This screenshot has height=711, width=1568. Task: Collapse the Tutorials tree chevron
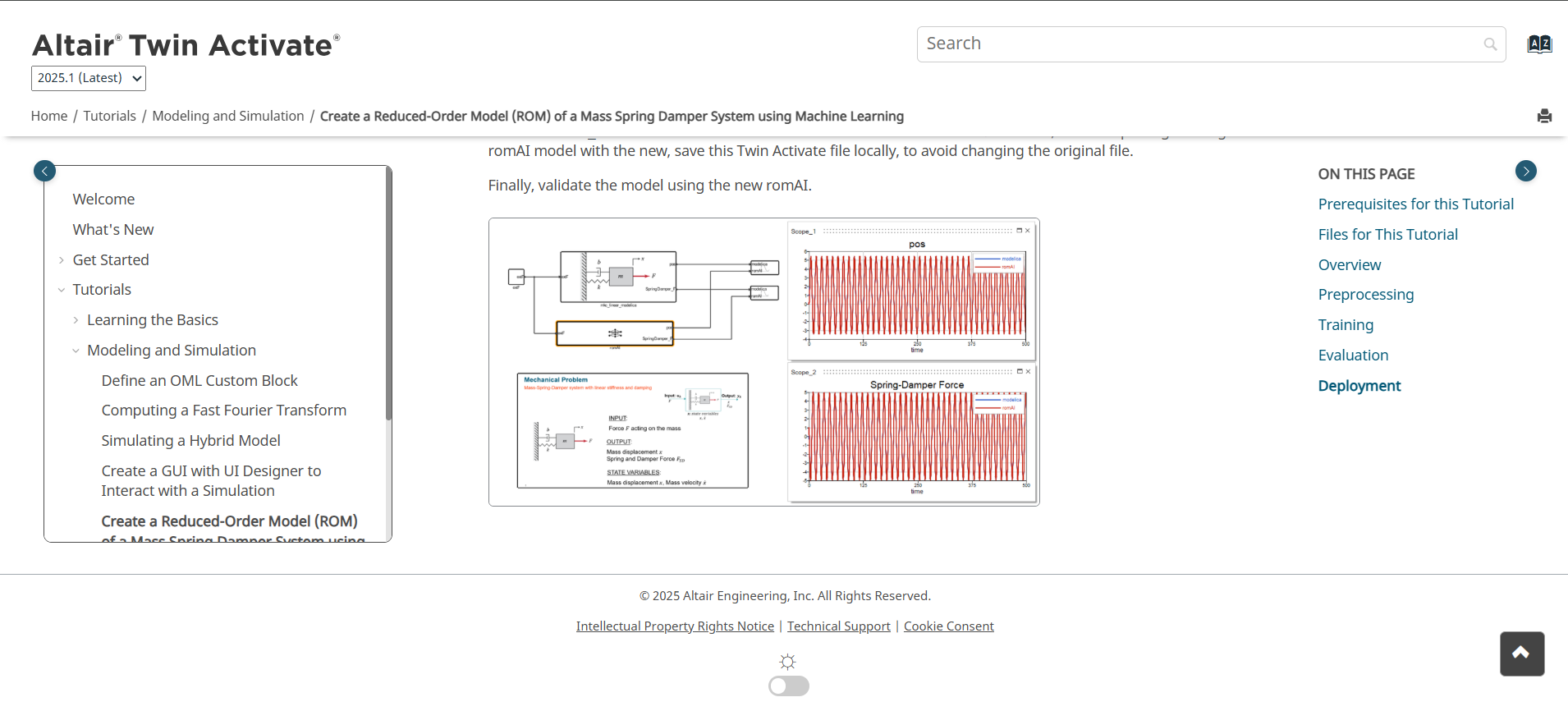pyautogui.click(x=62, y=290)
